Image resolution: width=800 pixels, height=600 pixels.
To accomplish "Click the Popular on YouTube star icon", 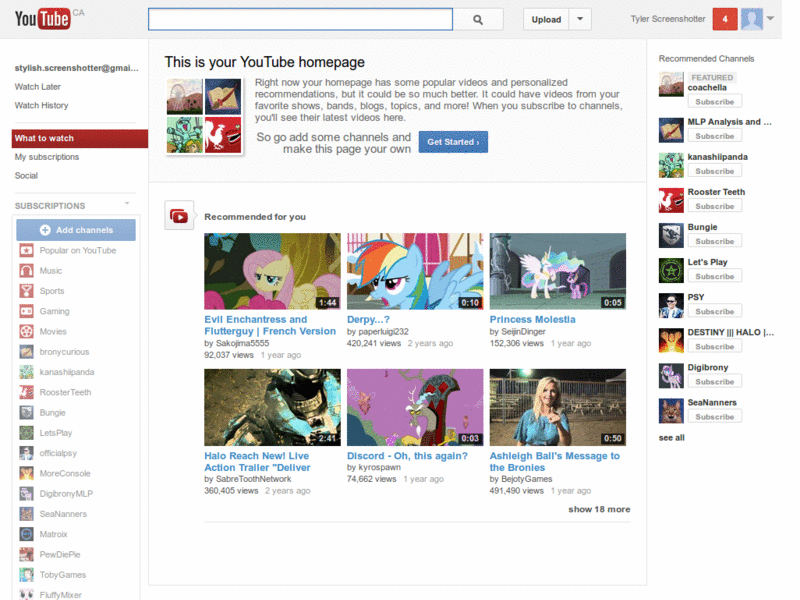I will 27,251.
